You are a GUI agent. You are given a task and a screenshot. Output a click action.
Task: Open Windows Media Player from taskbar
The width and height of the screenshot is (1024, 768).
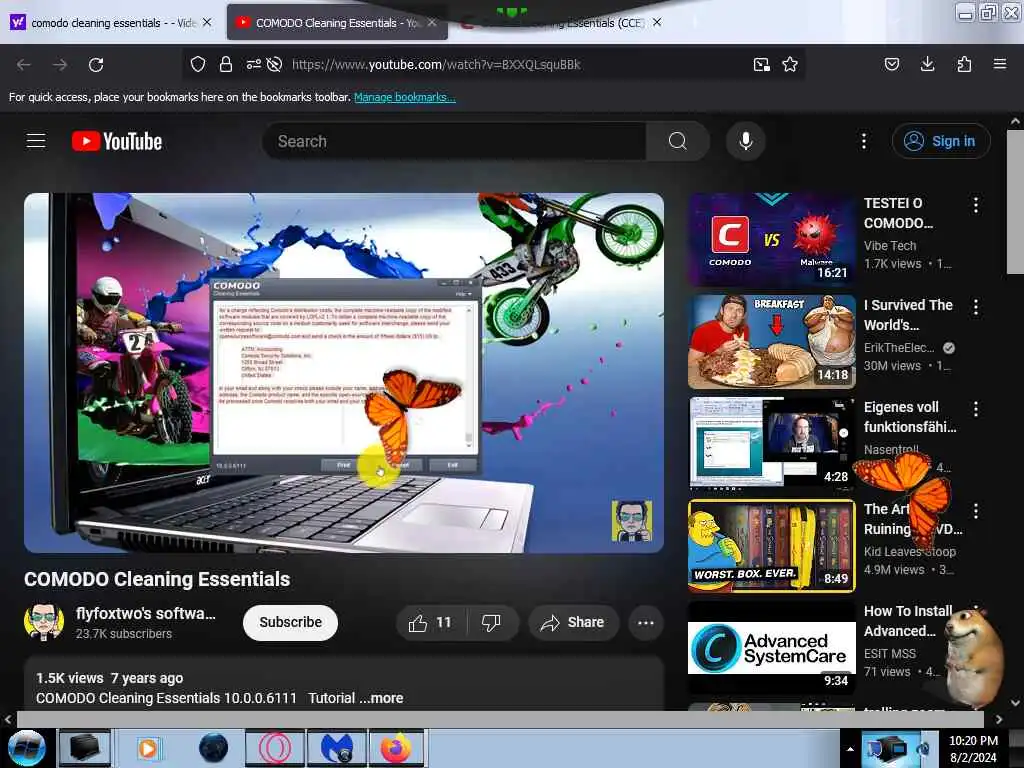[148, 748]
